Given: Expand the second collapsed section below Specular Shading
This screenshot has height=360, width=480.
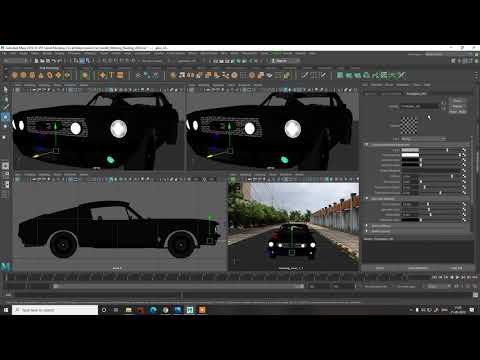Looking at the screenshot, I should [367, 231].
